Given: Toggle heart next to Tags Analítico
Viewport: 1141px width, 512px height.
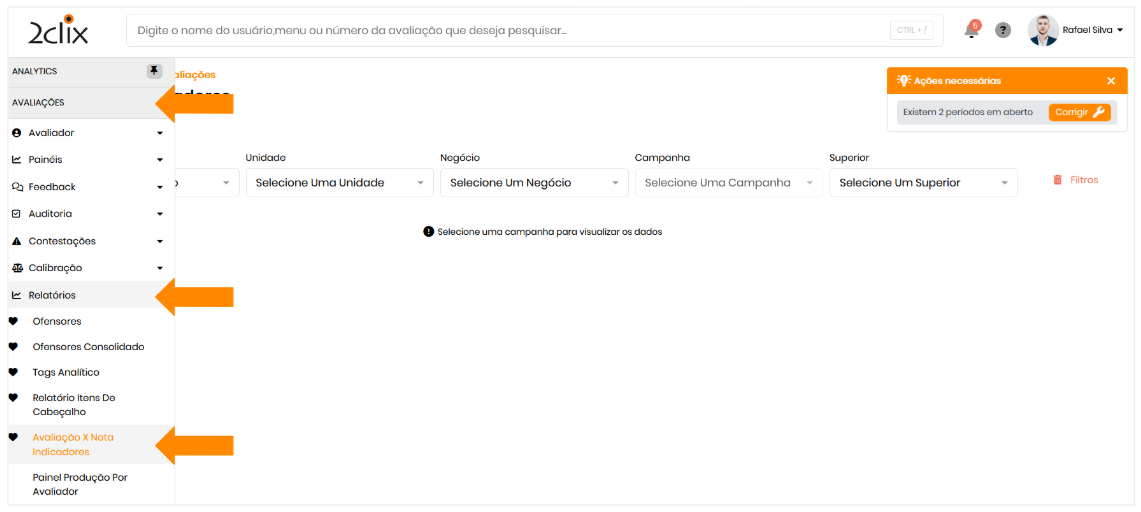Looking at the screenshot, I should coord(13,372).
